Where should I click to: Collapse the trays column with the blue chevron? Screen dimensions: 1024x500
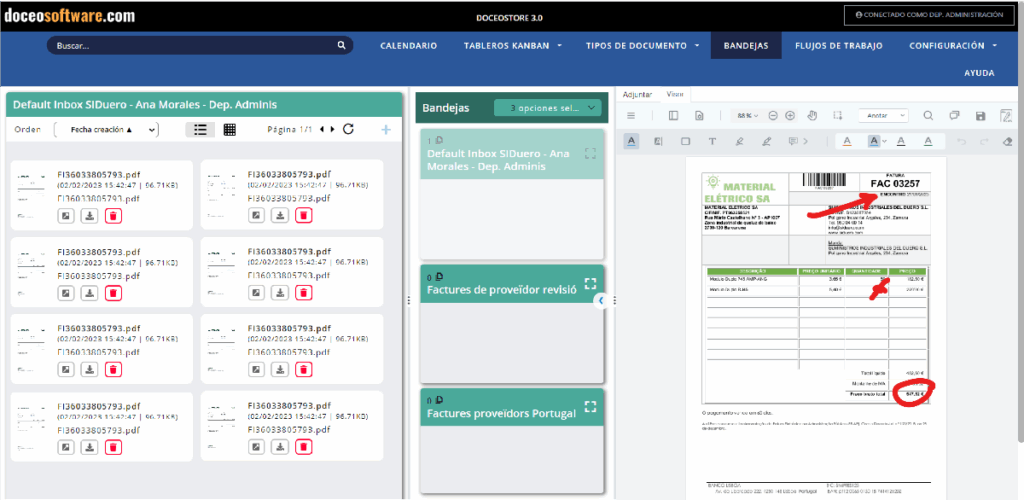click(601, 300)
